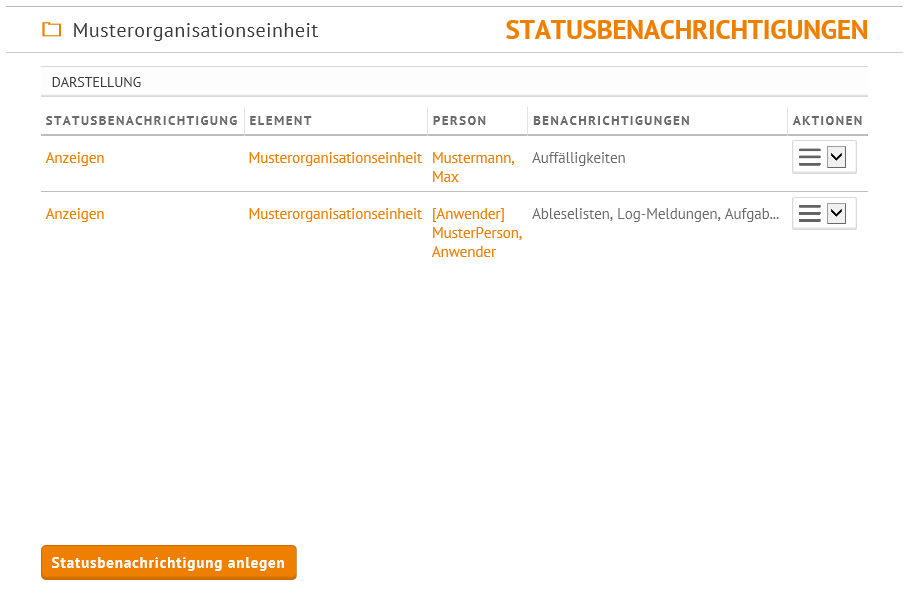Expand the DARSTELLUNG section bar
Image resolution: width=905 pixels, height=597 pixels.
click(x=454, y=82)
